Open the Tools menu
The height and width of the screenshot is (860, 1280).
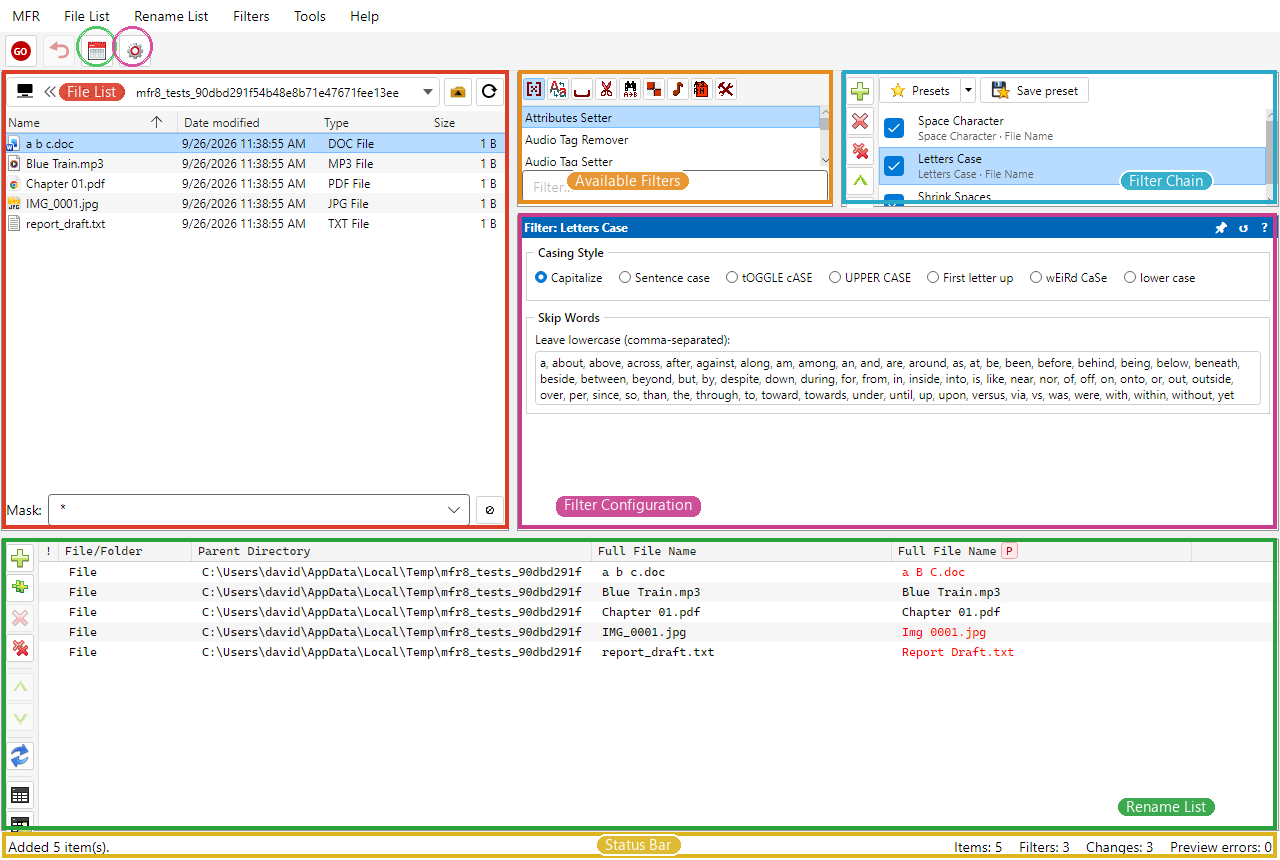click(x=310, y=16)
